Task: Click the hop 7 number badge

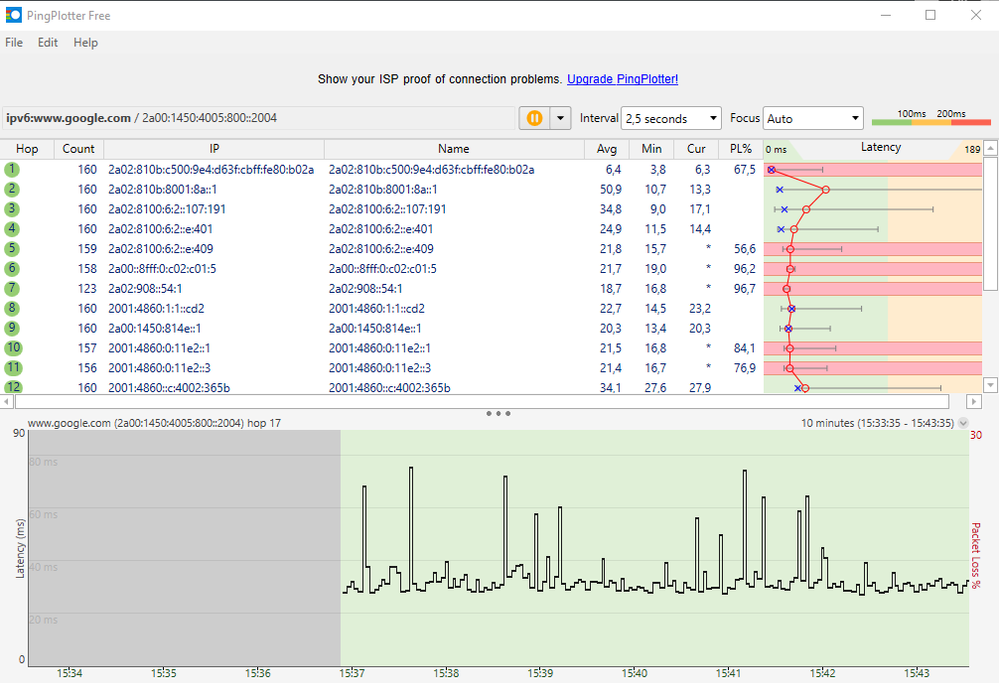Action: point(11,288)
